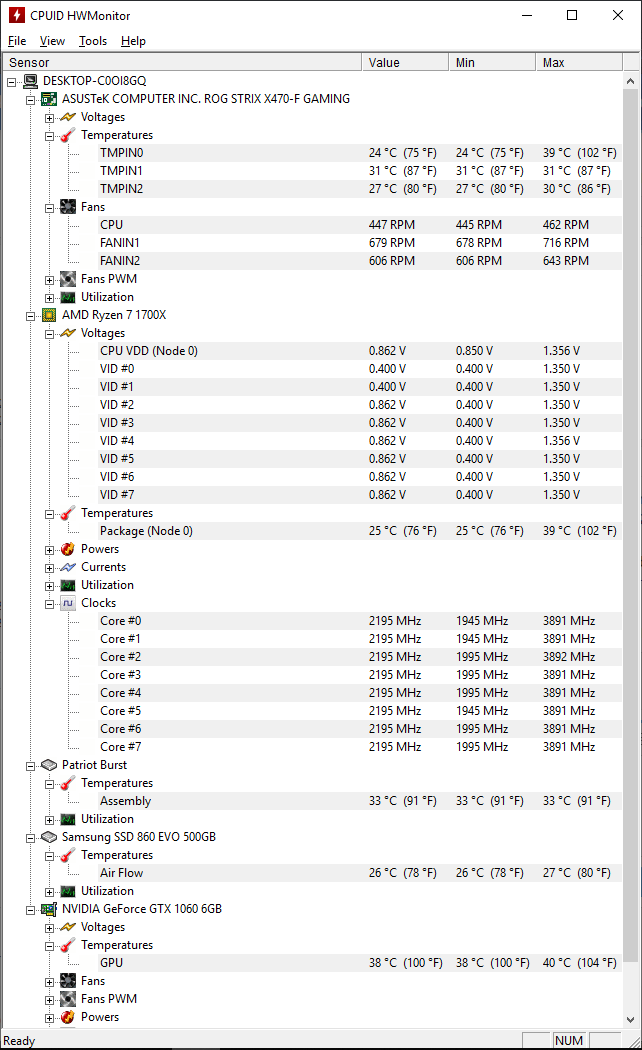This screenshot has height=1050, width=642.
Task: Click the motherboard Fans PWM icon
Action: [68, 279]
